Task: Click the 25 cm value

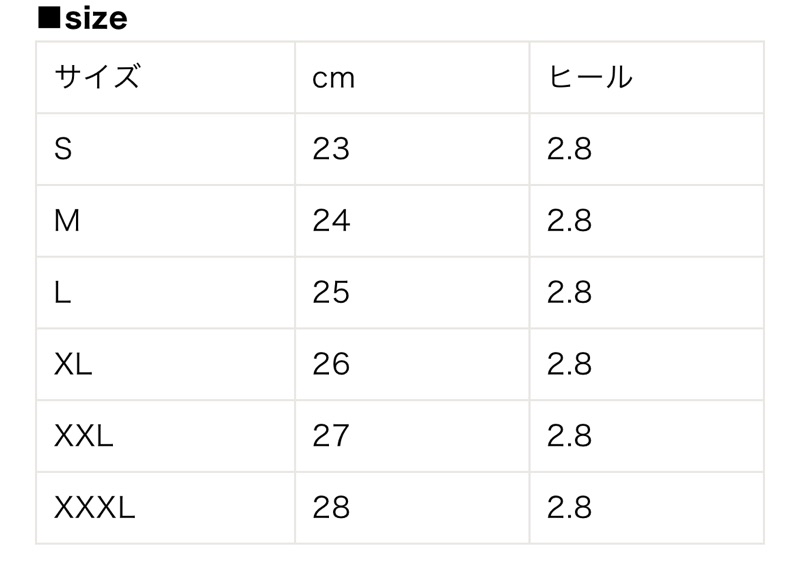Action: pyautogui.click(x=331, y=292)
